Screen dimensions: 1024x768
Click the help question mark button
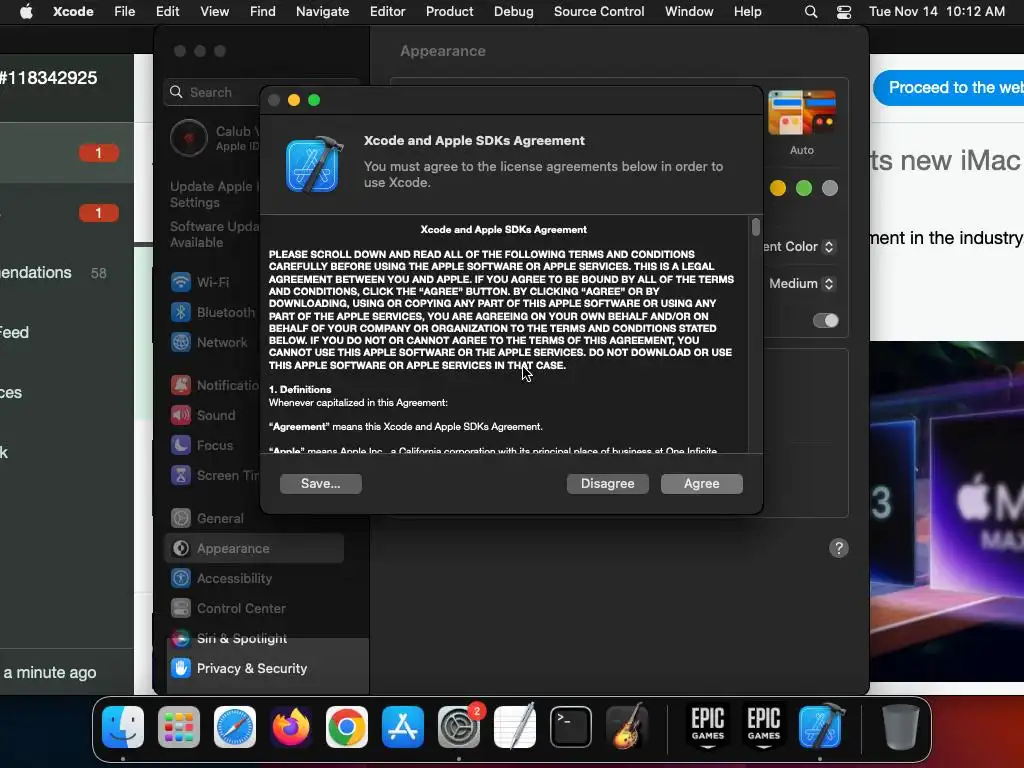coord(839,548)
